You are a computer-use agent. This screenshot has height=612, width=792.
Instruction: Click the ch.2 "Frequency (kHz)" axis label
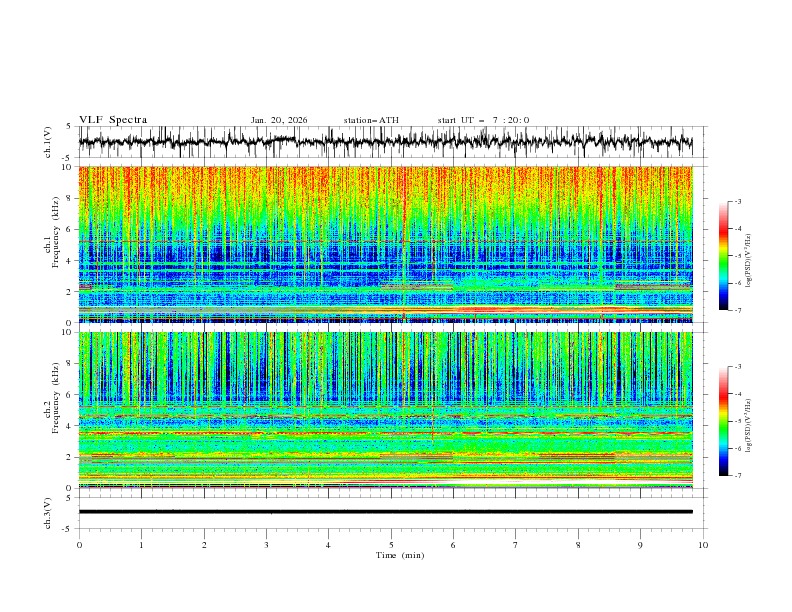55,398
